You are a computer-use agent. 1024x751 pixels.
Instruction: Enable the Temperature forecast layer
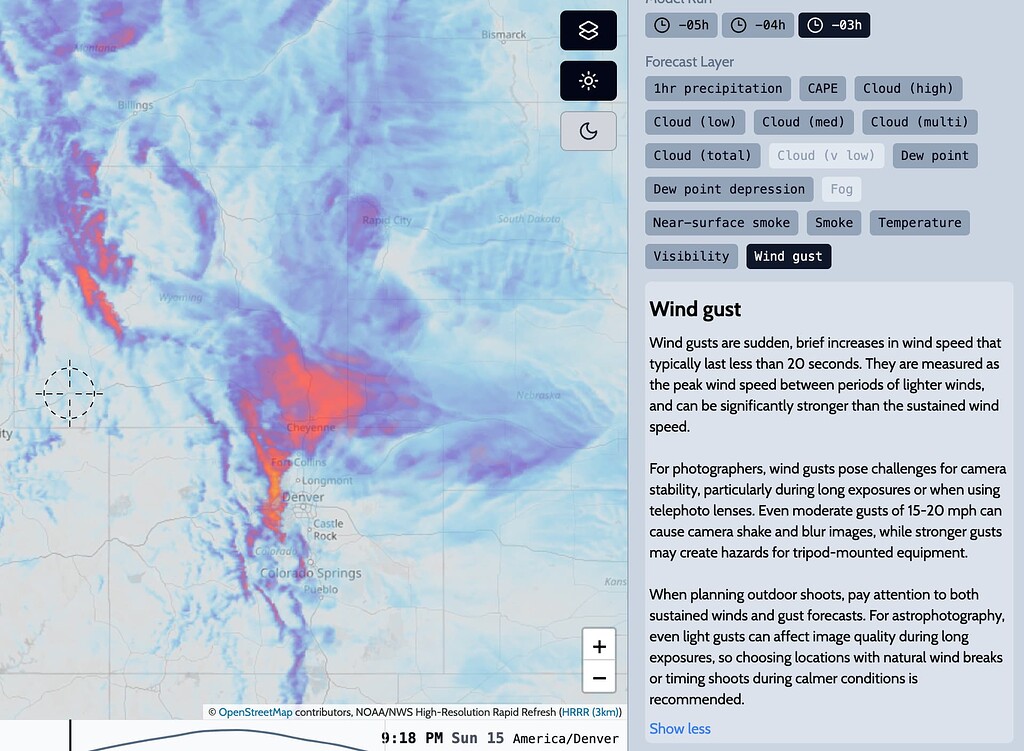(919, 222)
